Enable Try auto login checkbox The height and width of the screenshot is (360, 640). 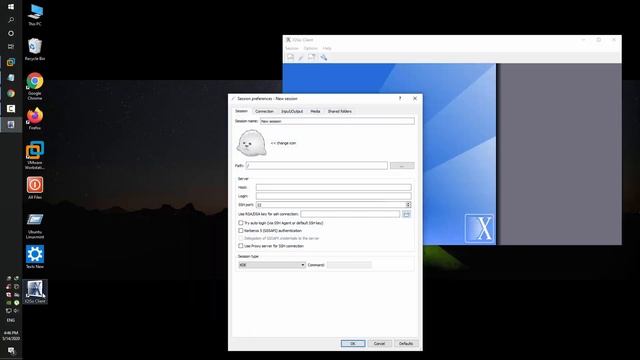pos(240,223)
